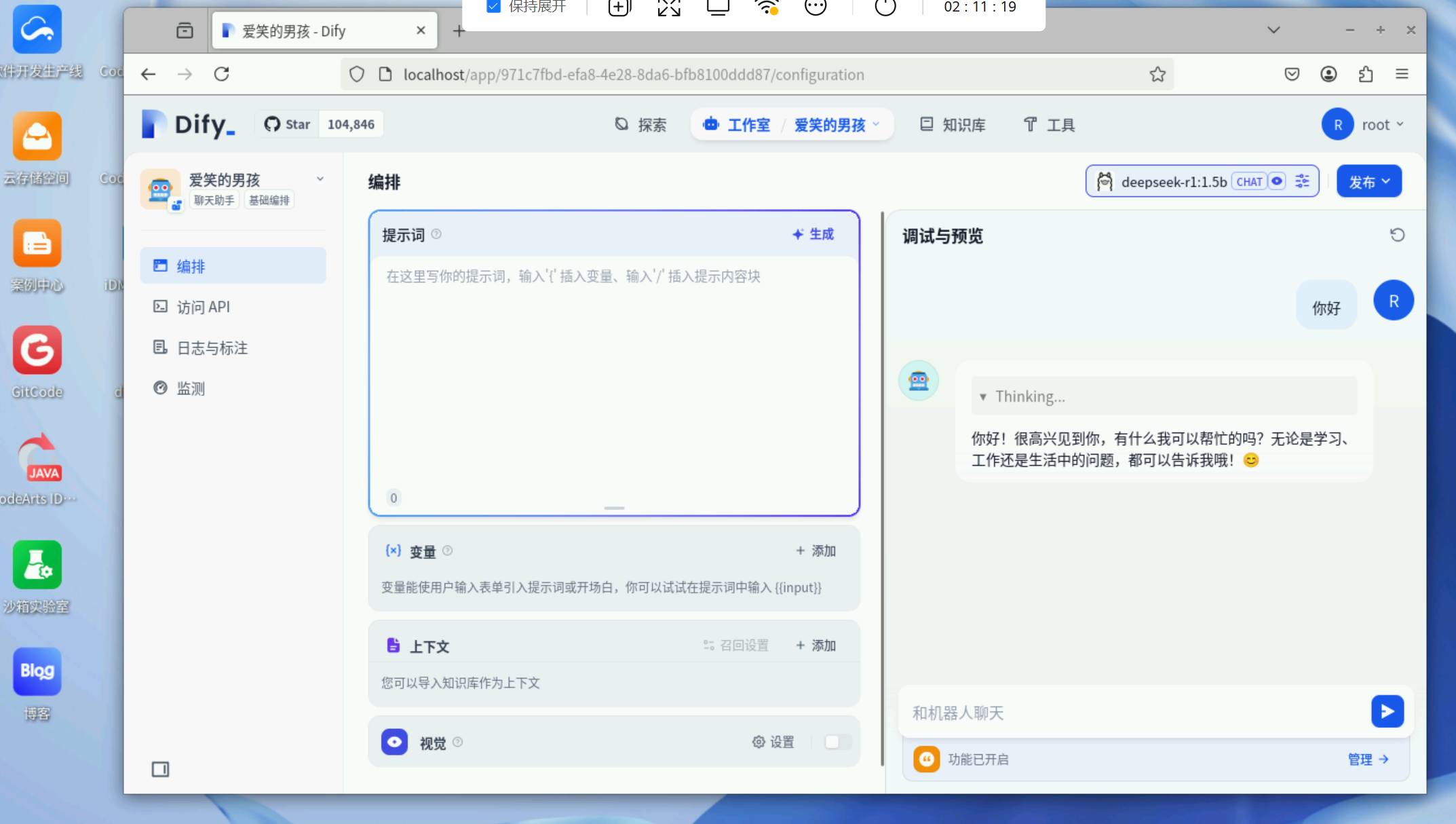Screen dimensions: 1456x824
Task: Toggle the 视觉 vision switch
Action: [837, 742]
